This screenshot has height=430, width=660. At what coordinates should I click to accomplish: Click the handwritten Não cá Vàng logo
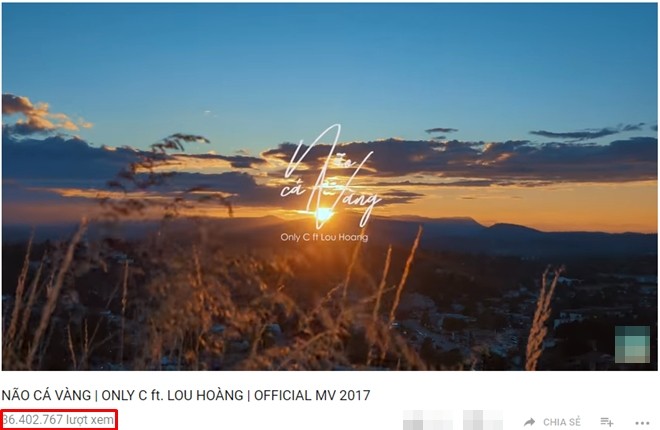pos(330,177)
